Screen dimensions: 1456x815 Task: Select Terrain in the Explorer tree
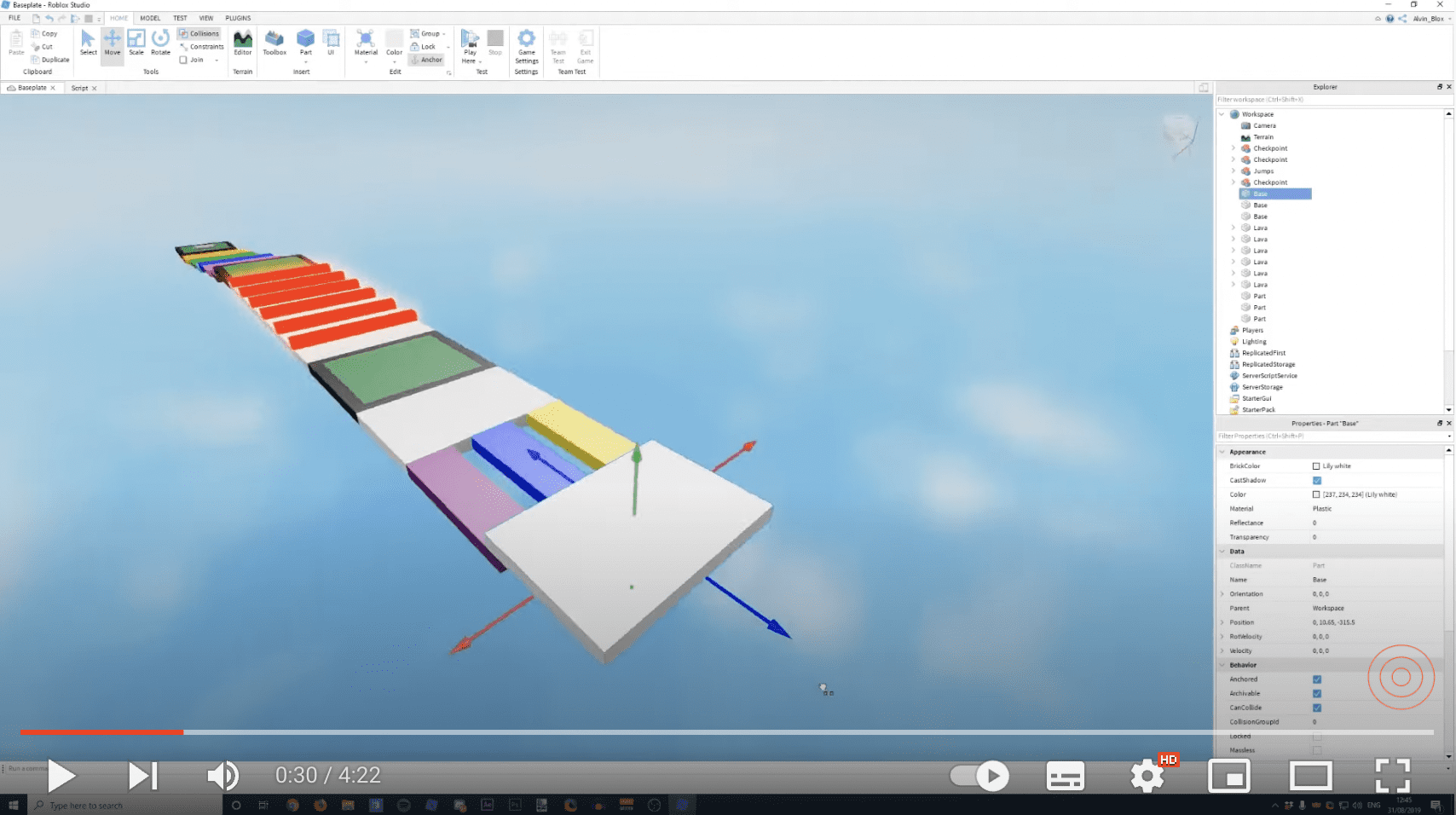point(1263,136)
